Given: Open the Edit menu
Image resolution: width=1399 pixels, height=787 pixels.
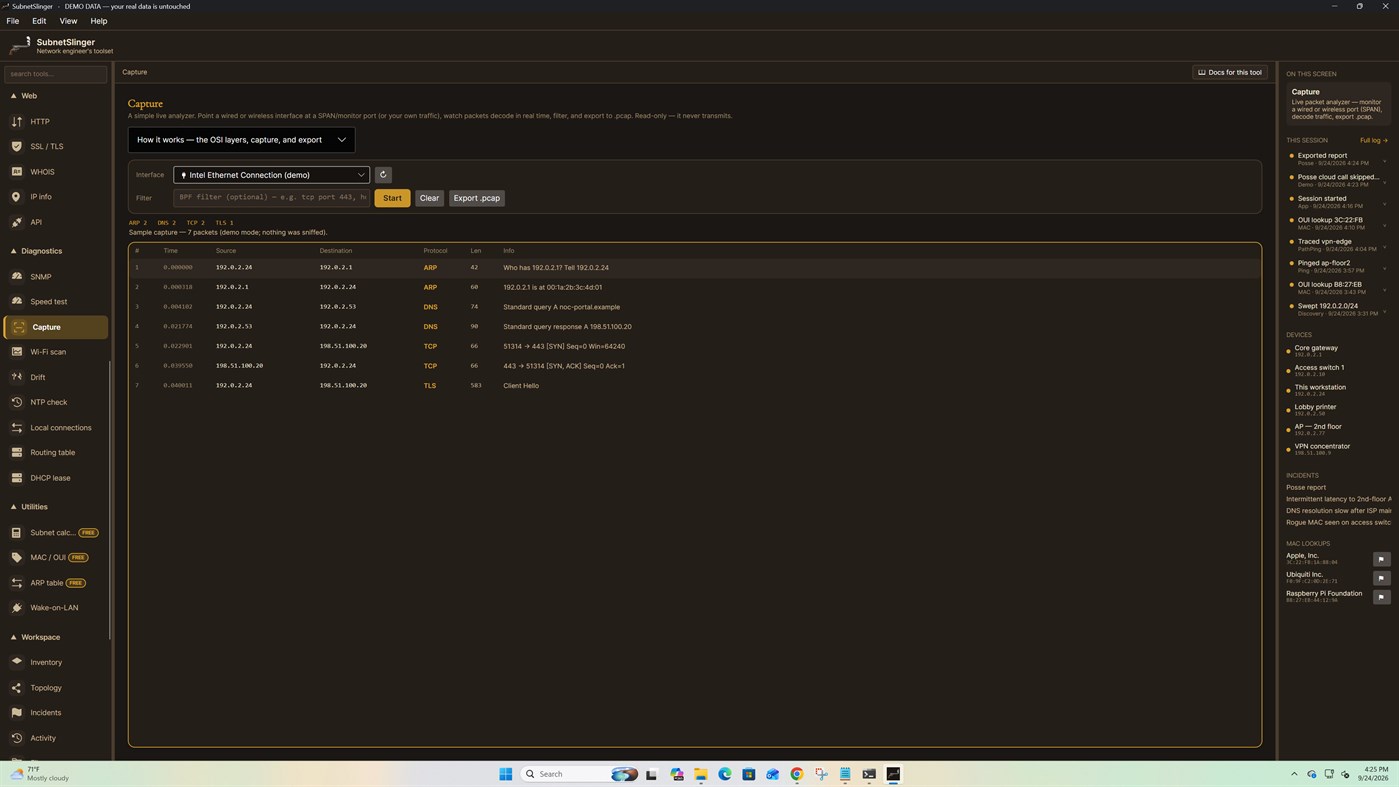Looking at the screenshot, I should coord(39,21).
